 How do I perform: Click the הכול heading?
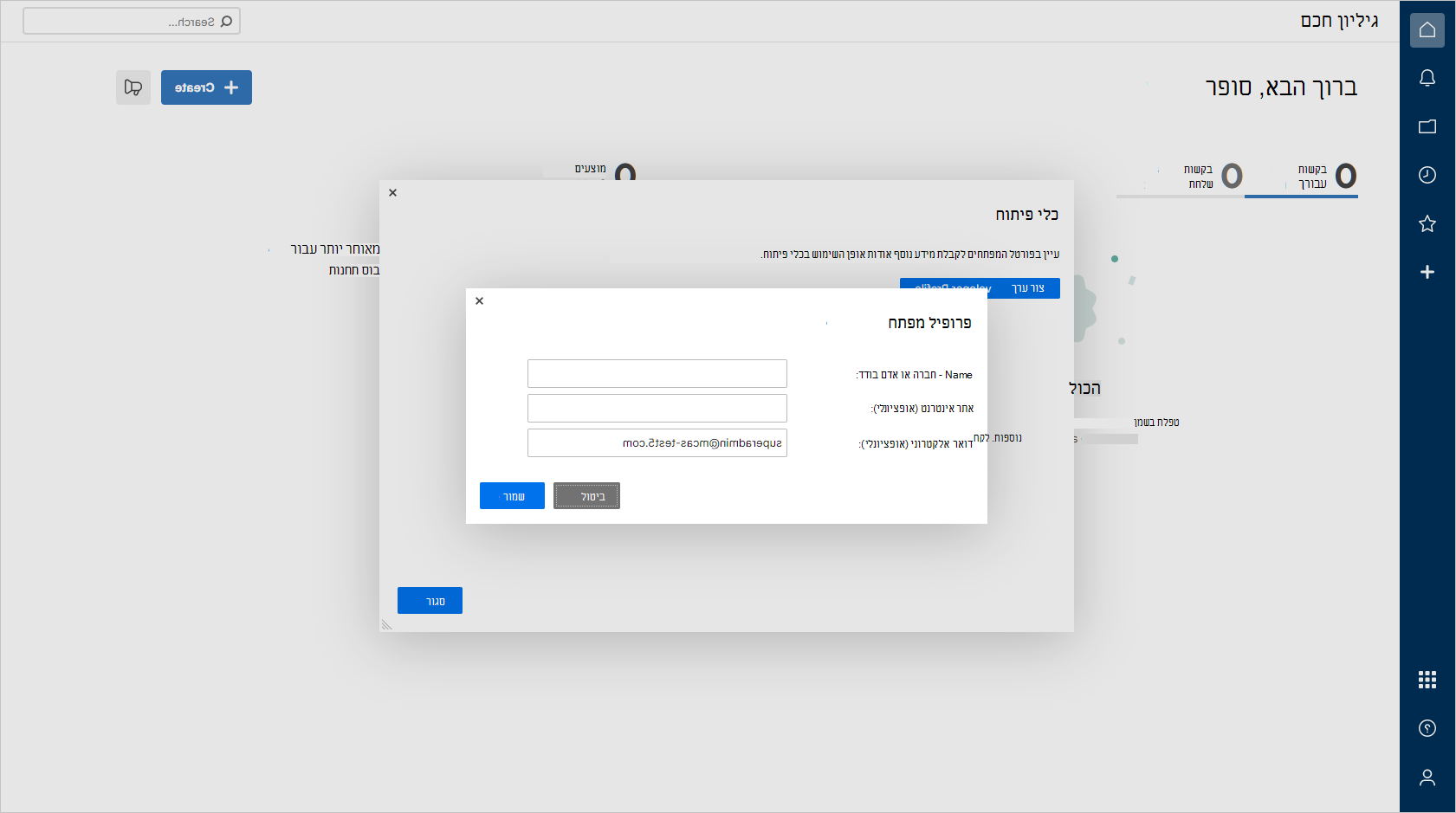point(1084,389)
